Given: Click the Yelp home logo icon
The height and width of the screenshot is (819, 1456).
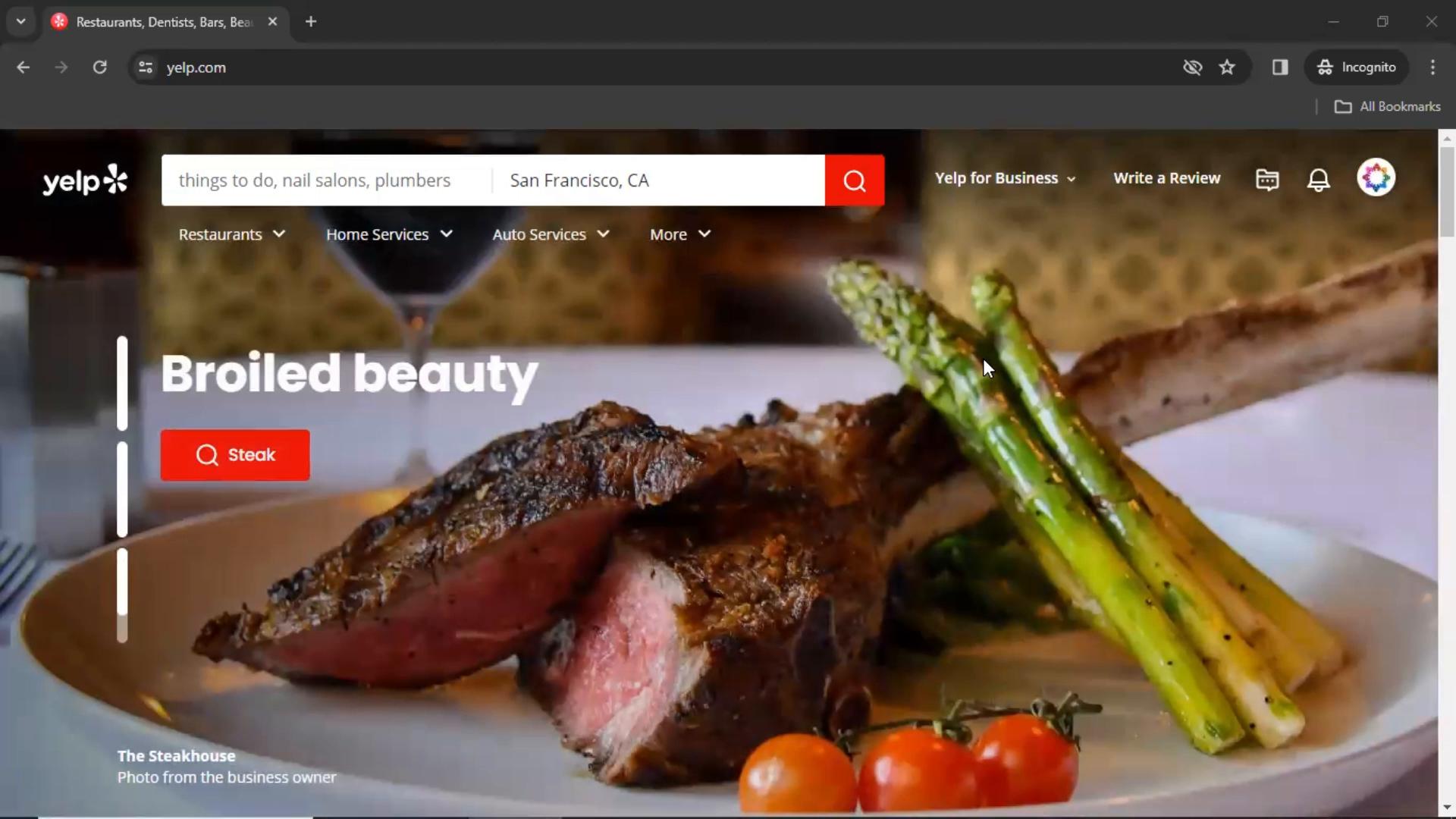Looking at the screenshot, I should click(85, 179).
